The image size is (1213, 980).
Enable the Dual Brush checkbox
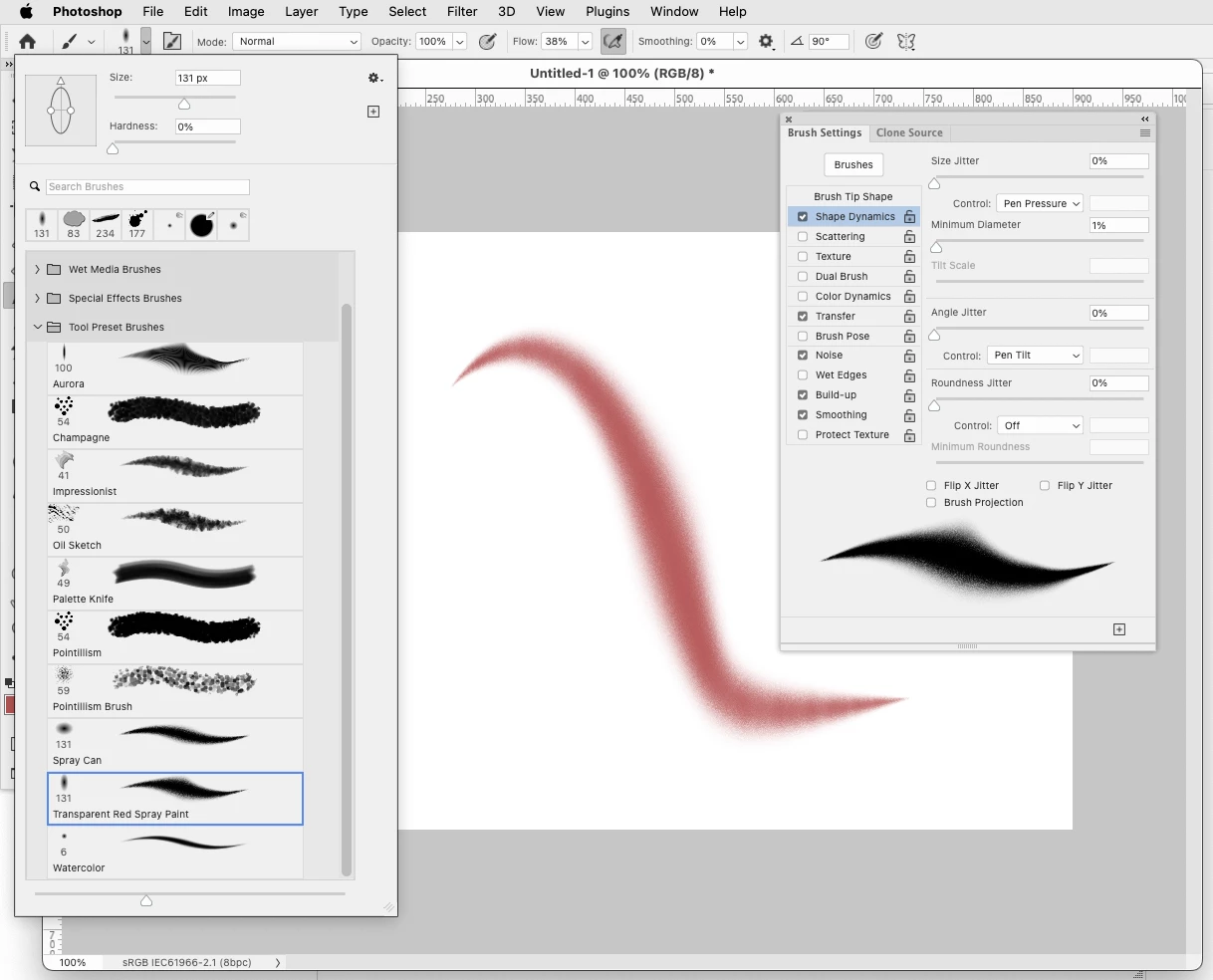click(x=803, y=277)
